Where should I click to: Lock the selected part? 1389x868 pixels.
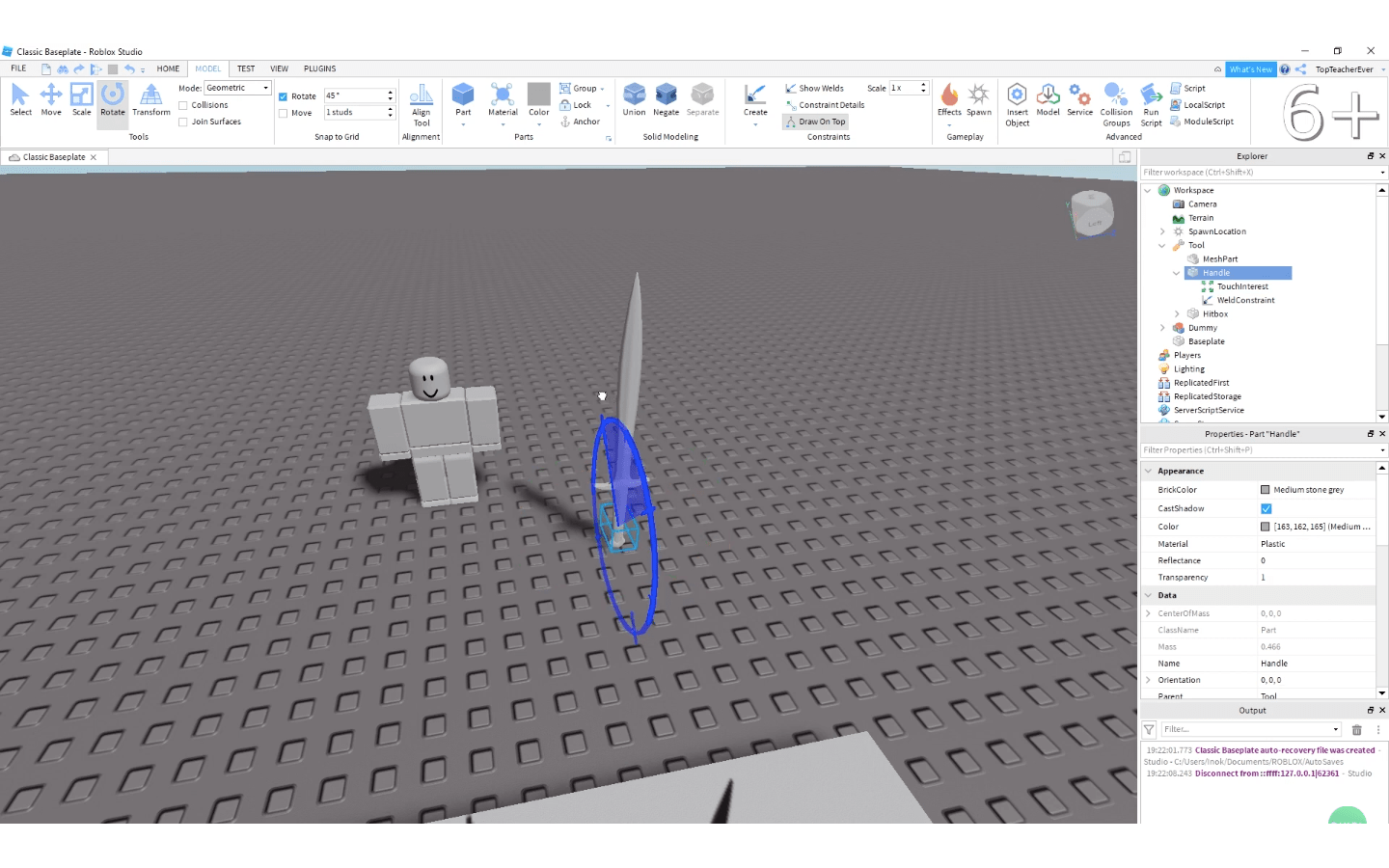coord(576,105)
